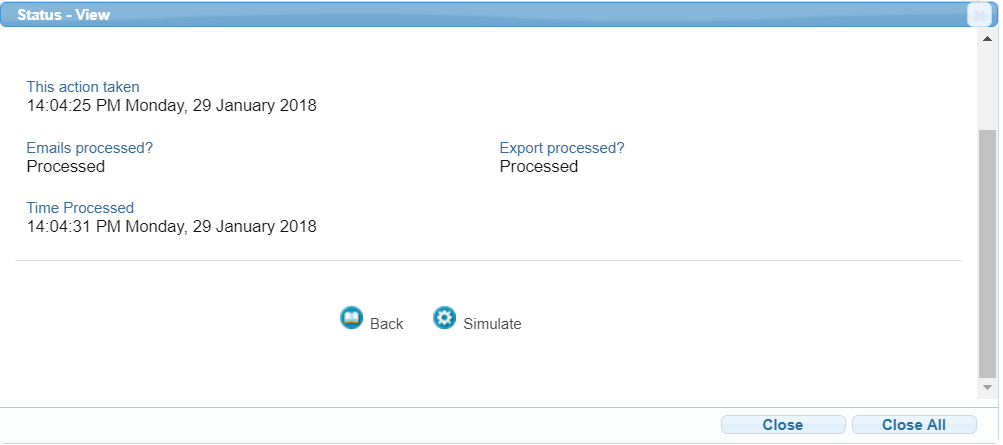Dismiss dialog with title bar X icon

(x=979, y=14)
